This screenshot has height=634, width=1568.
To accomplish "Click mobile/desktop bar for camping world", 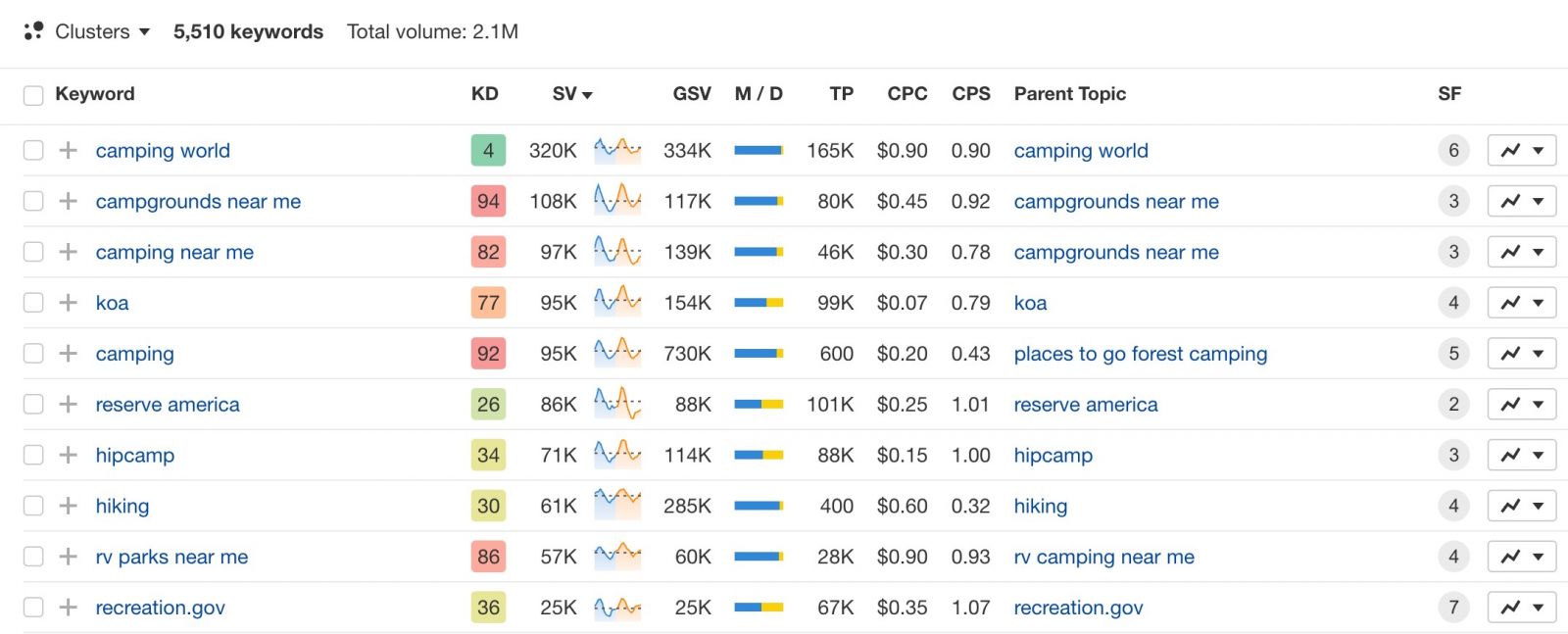I will (x=759, y=150).
